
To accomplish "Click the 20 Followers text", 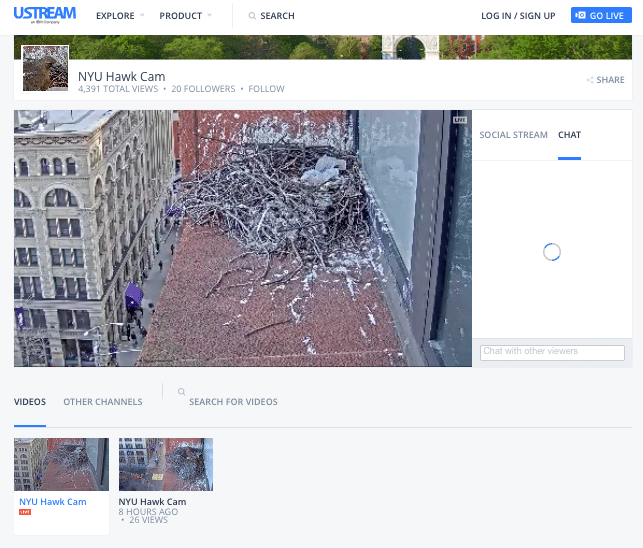I will [203, 89].
